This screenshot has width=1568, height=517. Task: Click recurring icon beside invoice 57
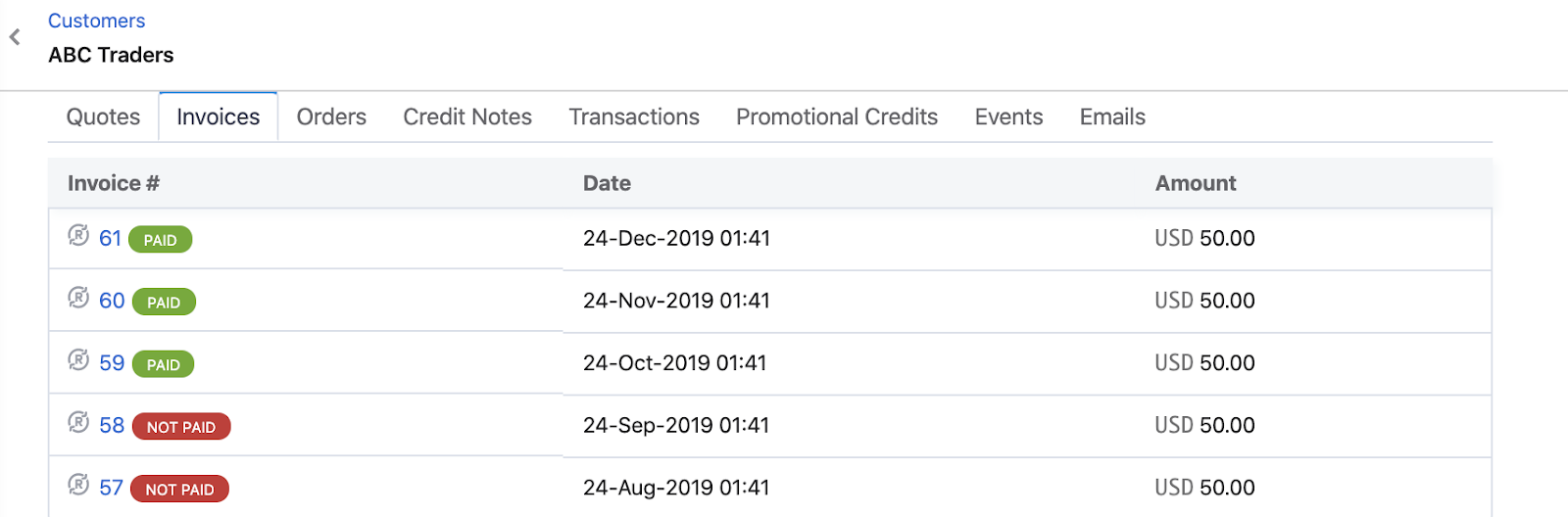[x=78, y=485]
